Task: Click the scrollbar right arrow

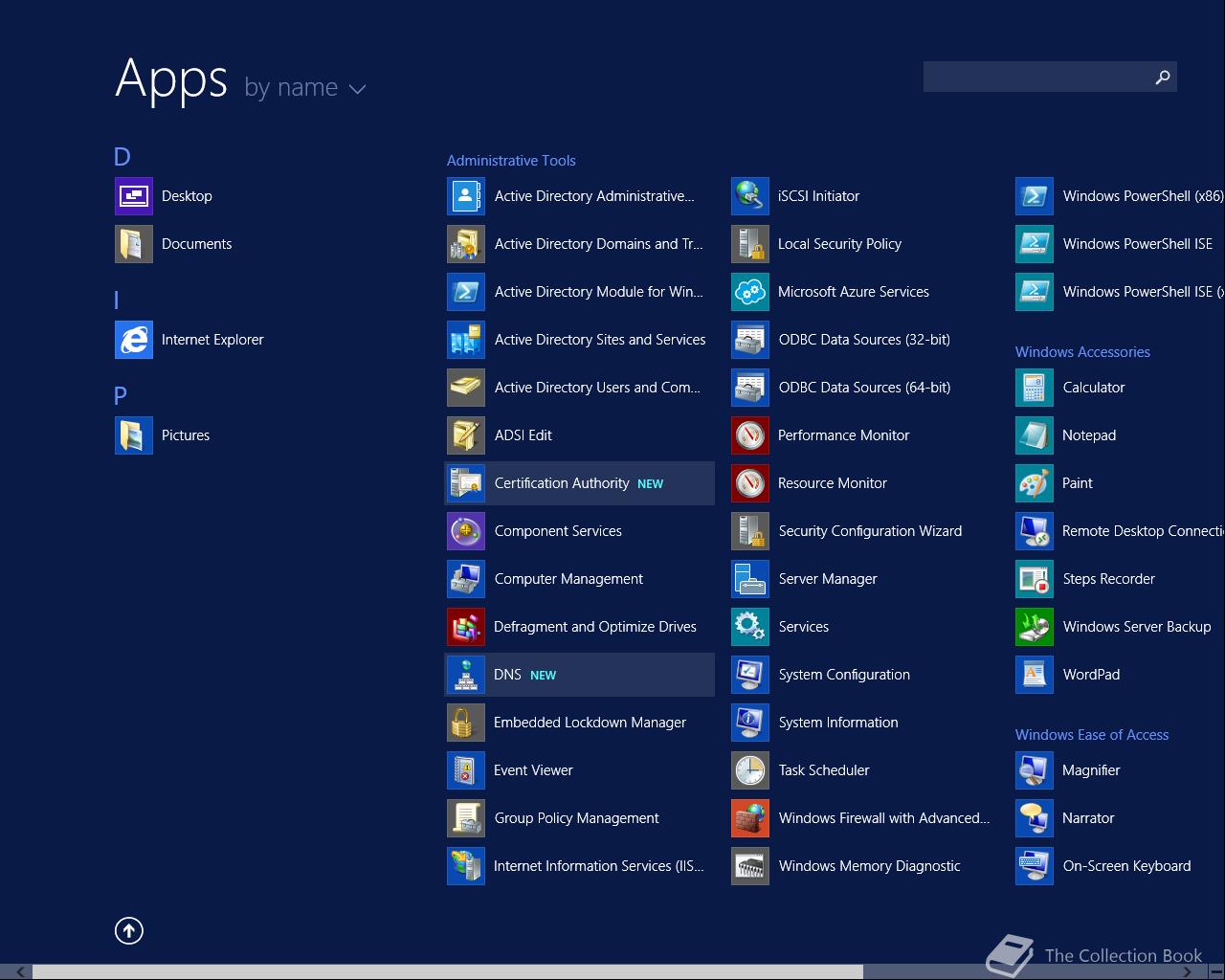Action: [1187, 971]
